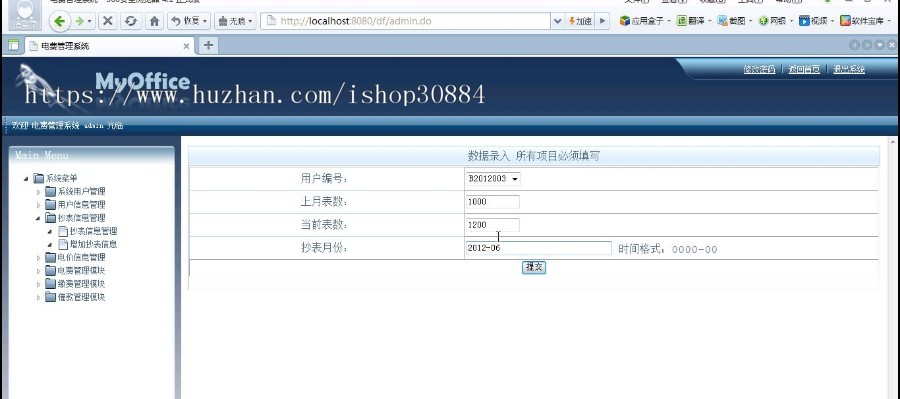This screenshot has height=399, width=900.
Task: Click the 抄表月份 field showing 2012-06
Action: tap(539, 248)
